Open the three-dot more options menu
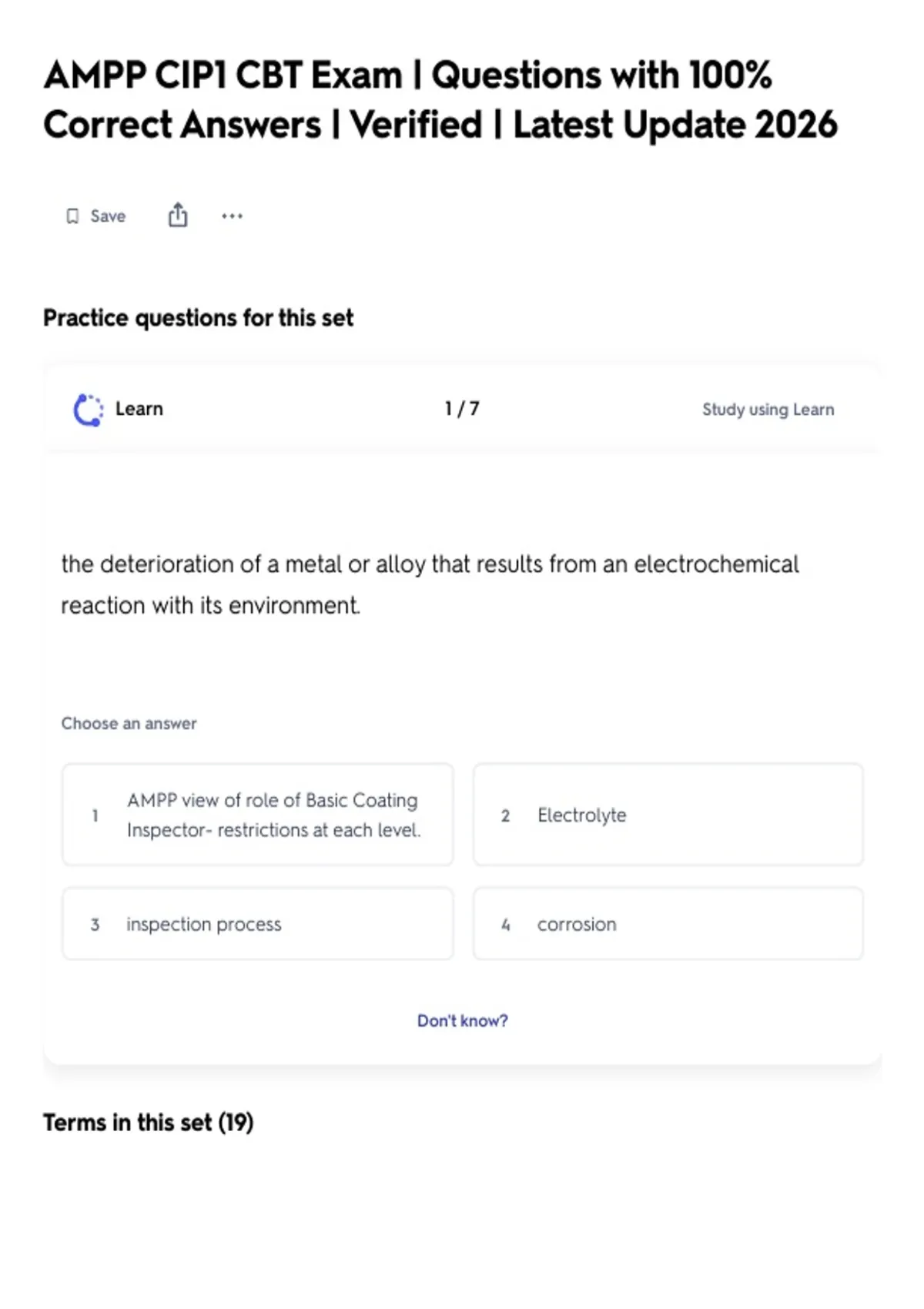This screenshot has width=924, height=1309. [232, 216]
